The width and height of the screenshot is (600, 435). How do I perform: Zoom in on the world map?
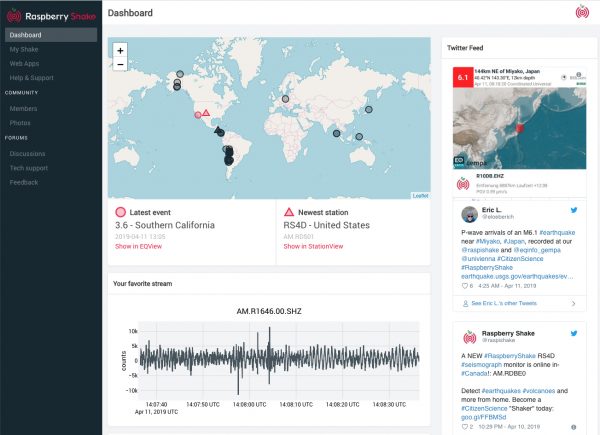[x=120, y=51]
